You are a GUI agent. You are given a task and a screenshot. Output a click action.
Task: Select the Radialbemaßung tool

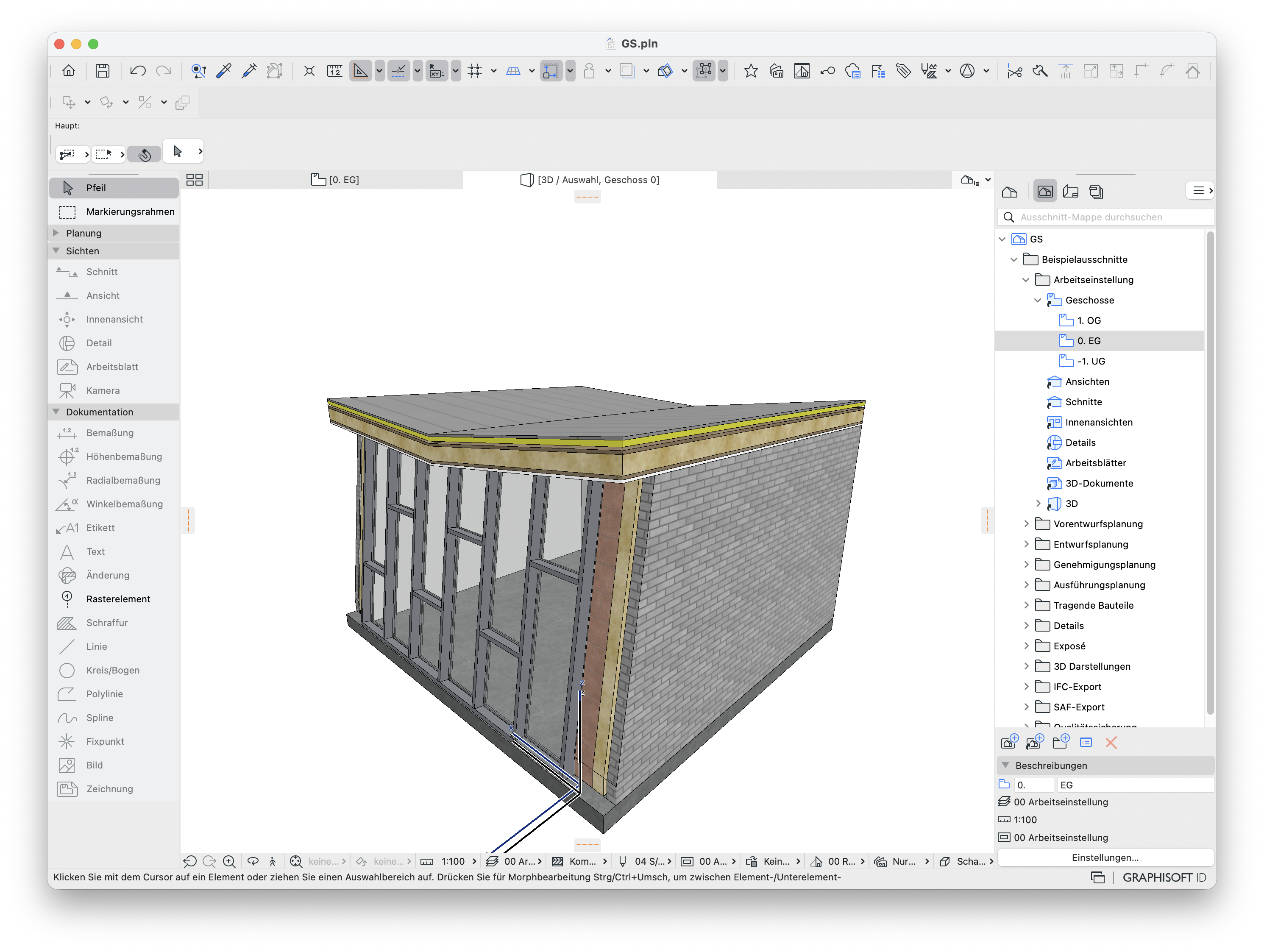click(114, 481)
